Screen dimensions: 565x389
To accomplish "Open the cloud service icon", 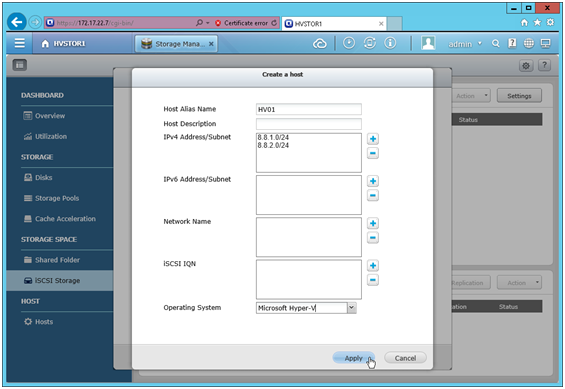I will [320, 44].
